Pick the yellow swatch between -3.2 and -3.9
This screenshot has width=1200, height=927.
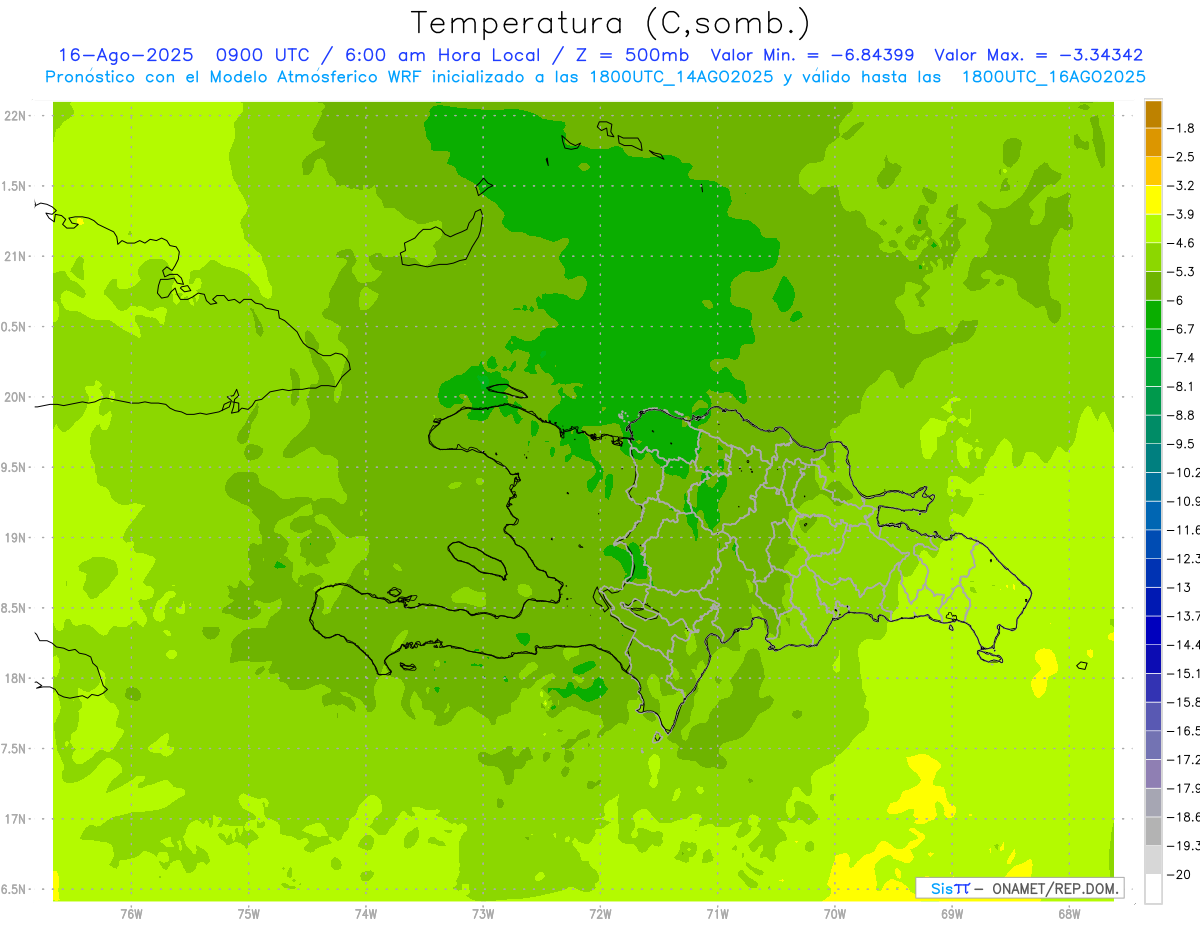[x=1153, y=200]
